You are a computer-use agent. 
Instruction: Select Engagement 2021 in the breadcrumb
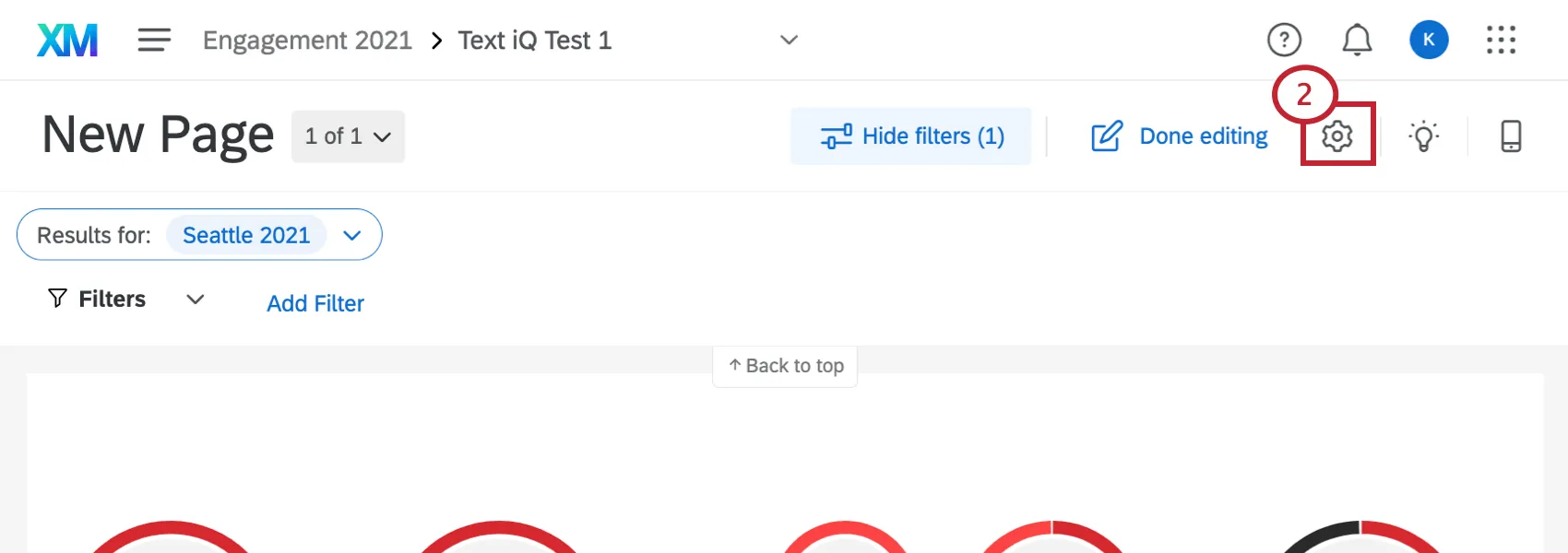(x=307, y=40)
